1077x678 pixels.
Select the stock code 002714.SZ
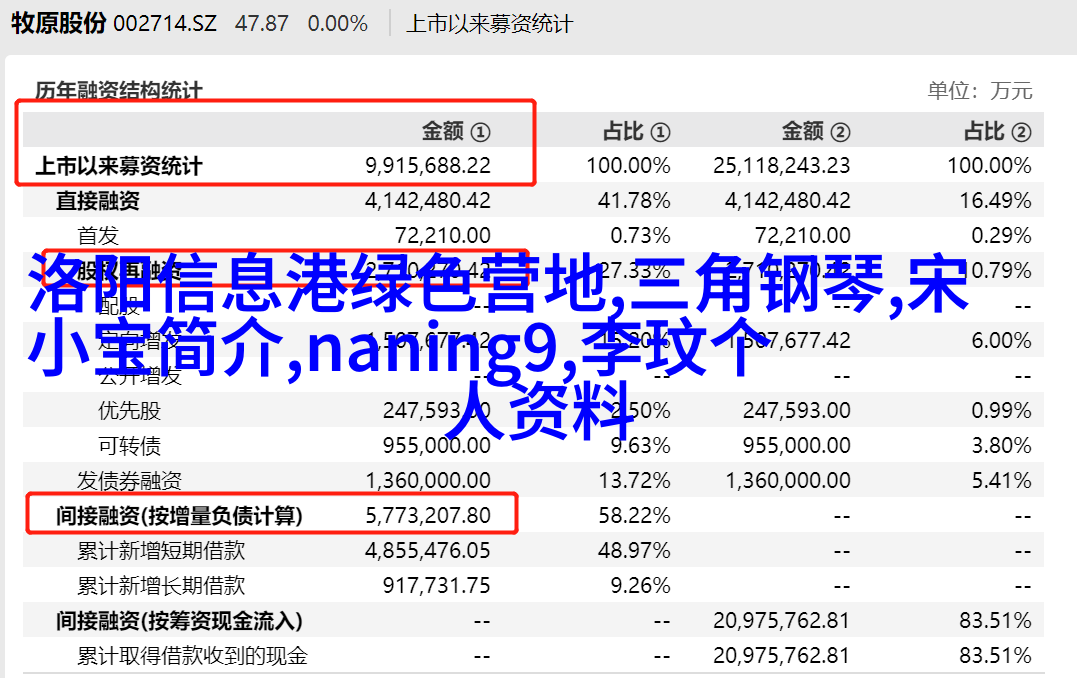(165, 24)
